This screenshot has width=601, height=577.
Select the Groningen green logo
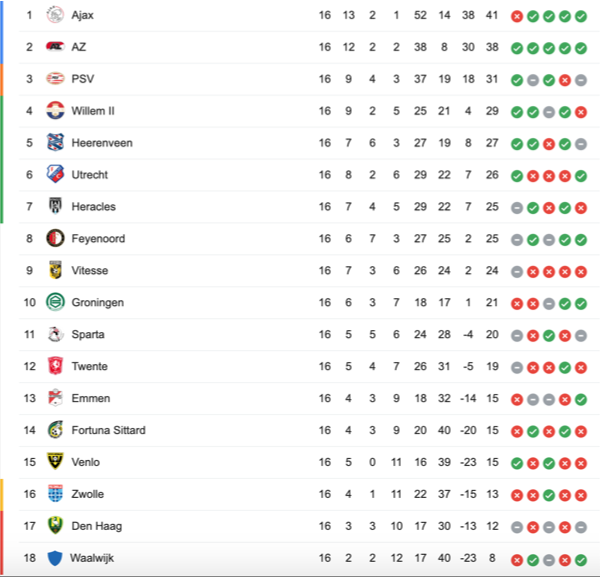[x=55, y=302]
